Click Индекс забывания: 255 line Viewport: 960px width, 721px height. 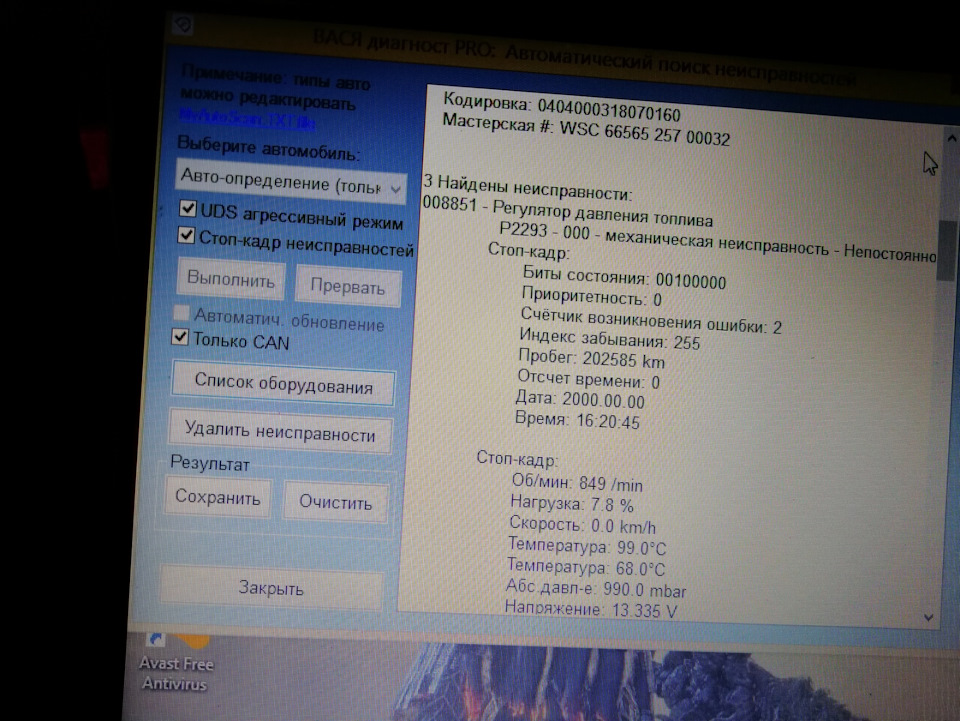pyautogui.click(x=609, y=338)
